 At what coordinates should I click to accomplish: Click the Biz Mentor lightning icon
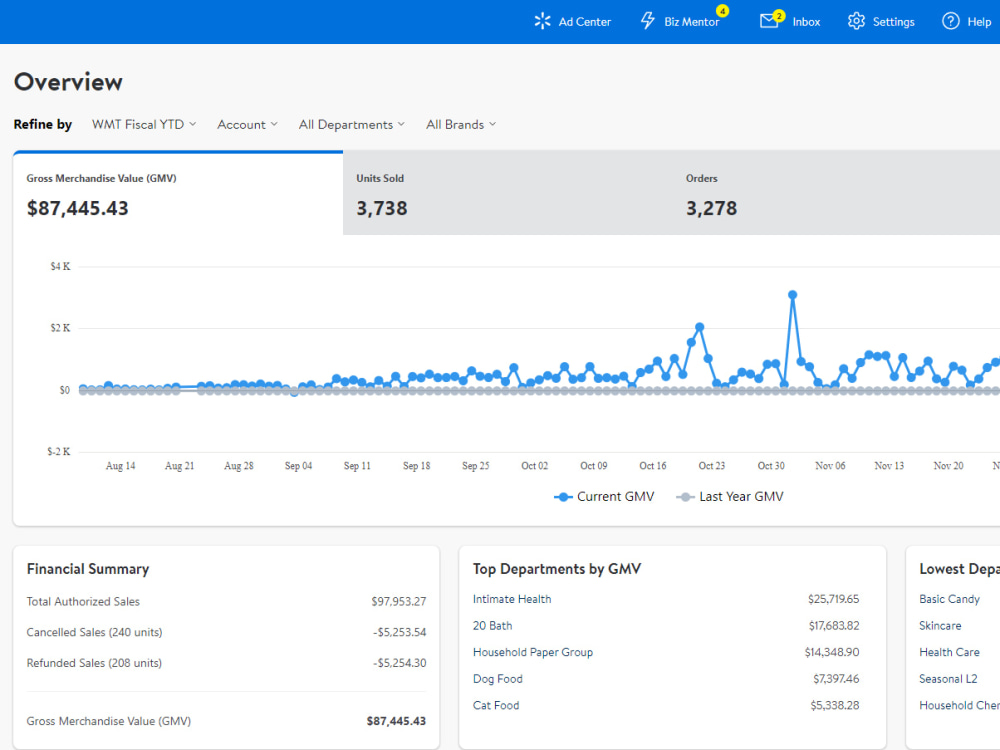point(647,21)
